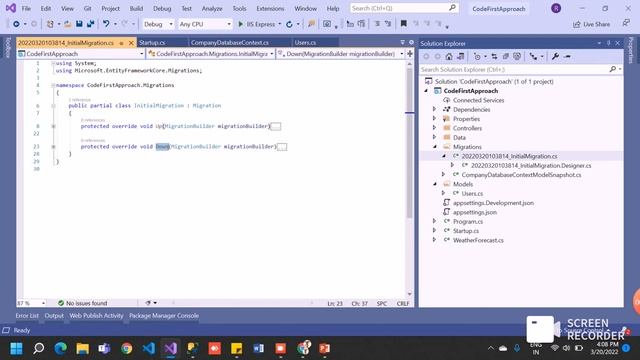Switch to the Users.cs editor tab

[x=305, y=42]
